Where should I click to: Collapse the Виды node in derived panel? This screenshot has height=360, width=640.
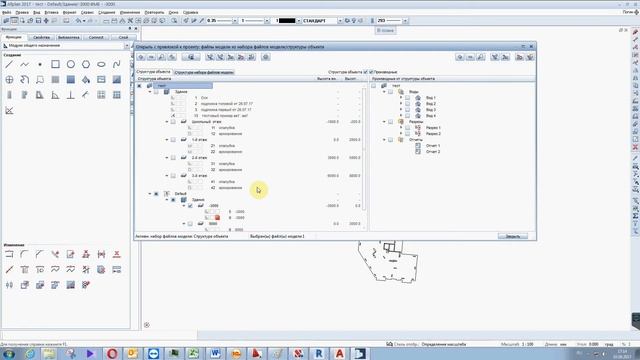pyautogui.click(x=384, y=92)
